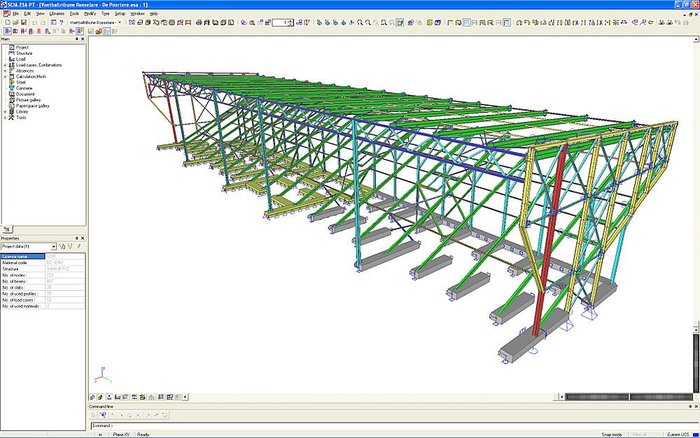Click the Command line input field
The width and height of the screenshot is (700, 438).
[x=393, y=426]
